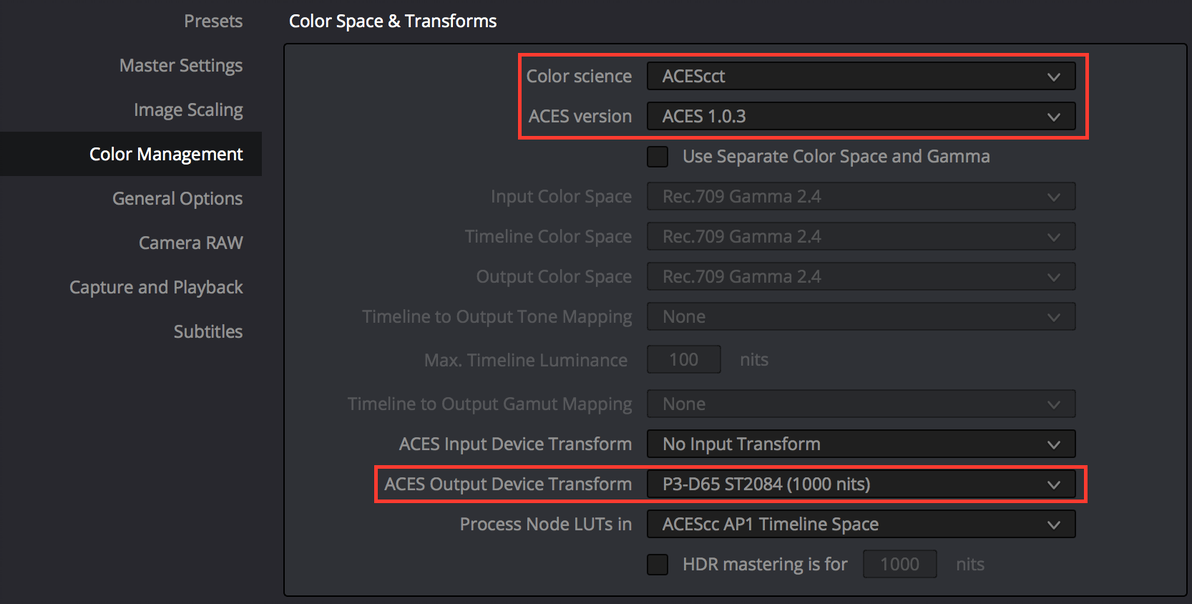Click the HDR mastering nits value field
The height and width of the screenshot is (604, 1192).
[x=899, y=564]
